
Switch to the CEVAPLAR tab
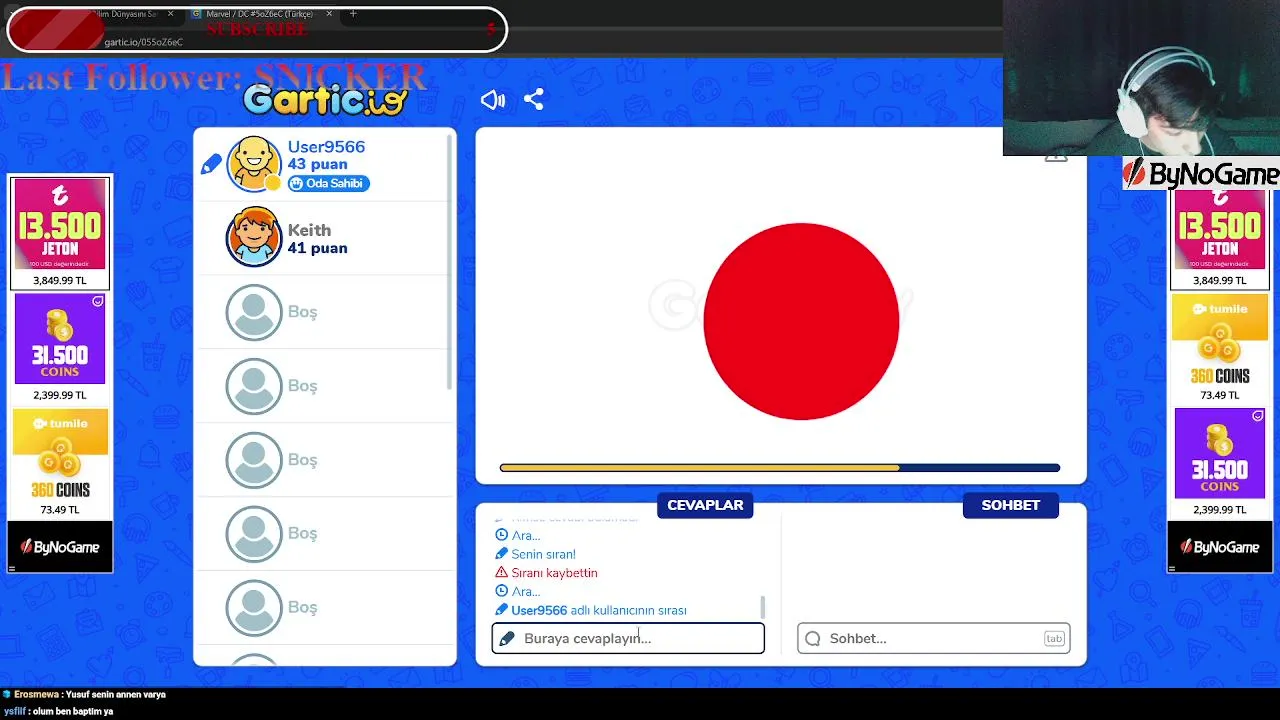705,505
